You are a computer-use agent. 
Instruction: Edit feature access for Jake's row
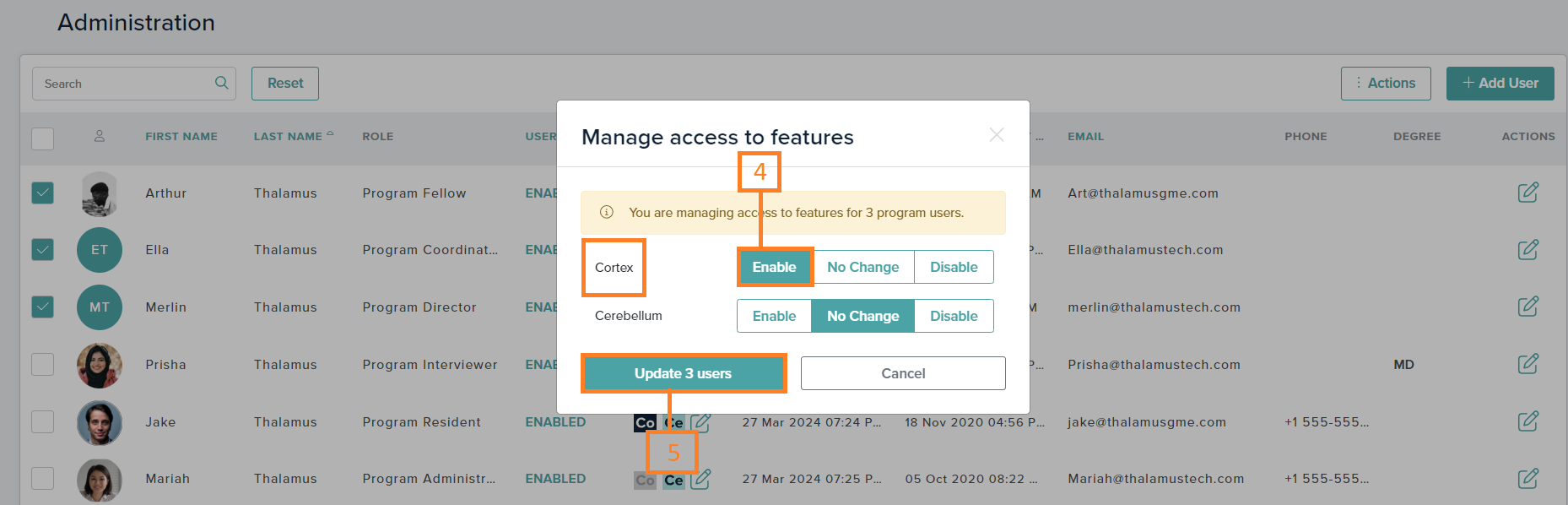[x=701, y=421]
